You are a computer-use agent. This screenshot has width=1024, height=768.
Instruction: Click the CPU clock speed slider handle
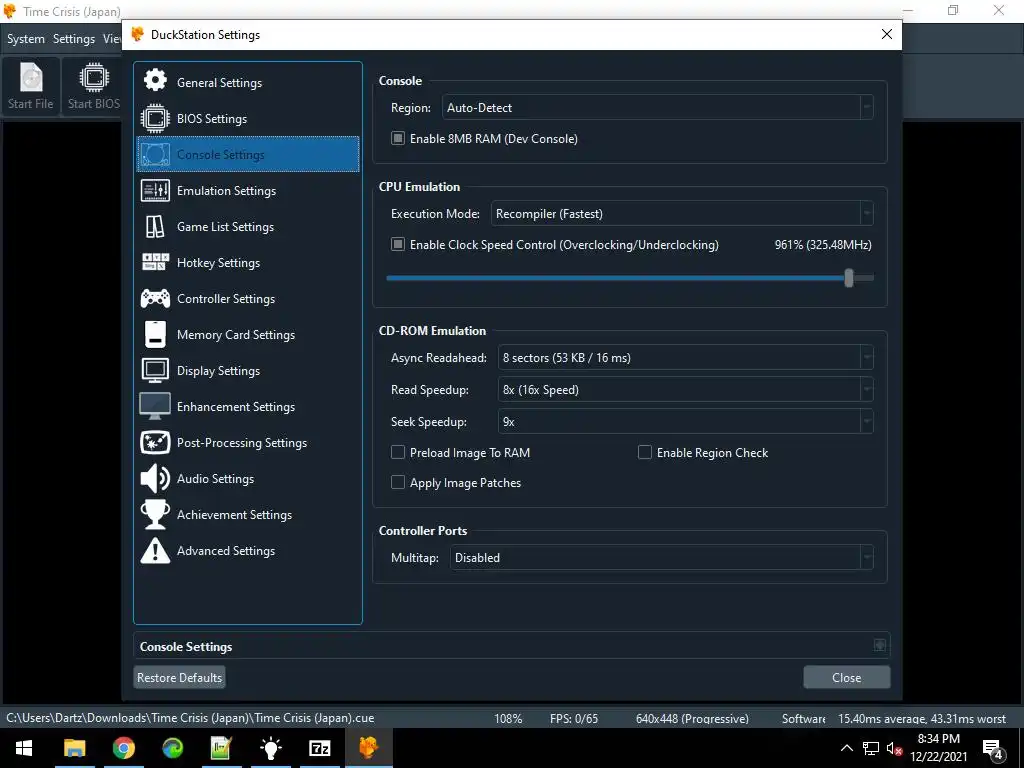pyautogui.click(x=848, y=278)
